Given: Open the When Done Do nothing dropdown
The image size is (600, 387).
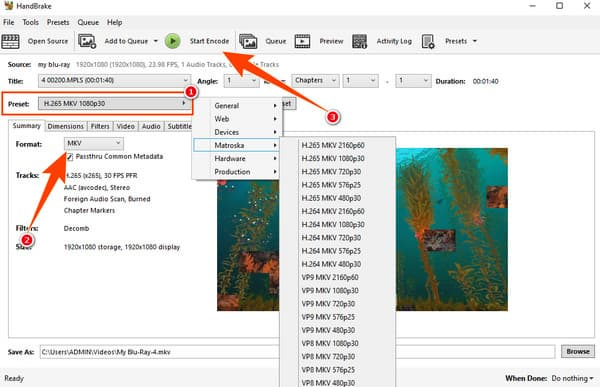Looking at the screenshot, I should click(572, 378).
